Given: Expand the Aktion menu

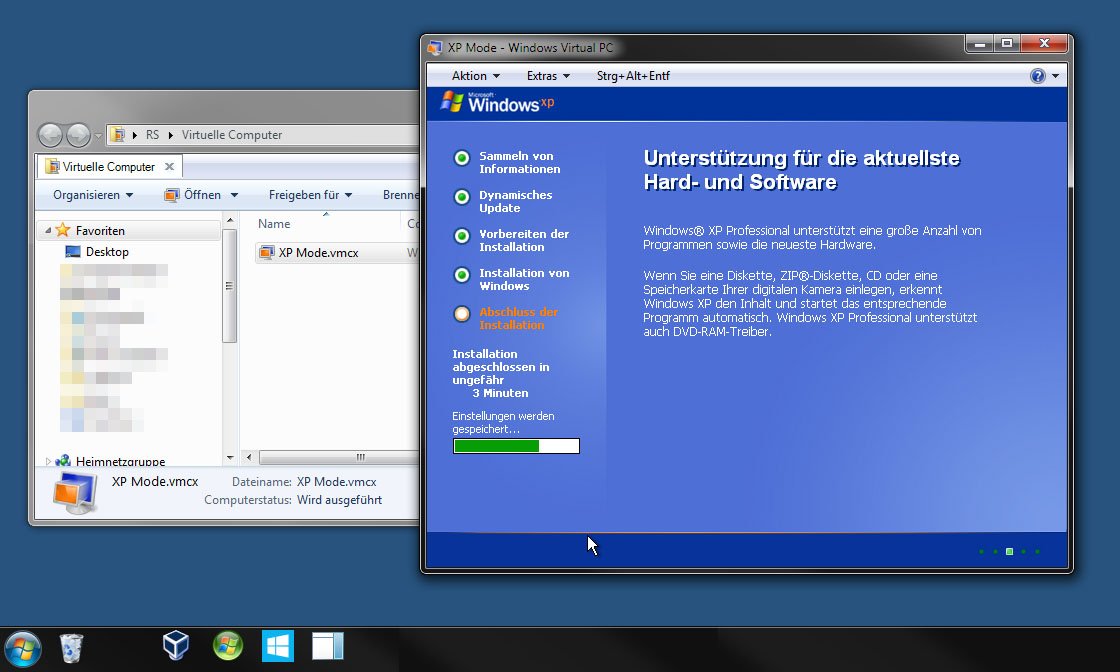Looking at the screenshot, I should click(476, 76).
